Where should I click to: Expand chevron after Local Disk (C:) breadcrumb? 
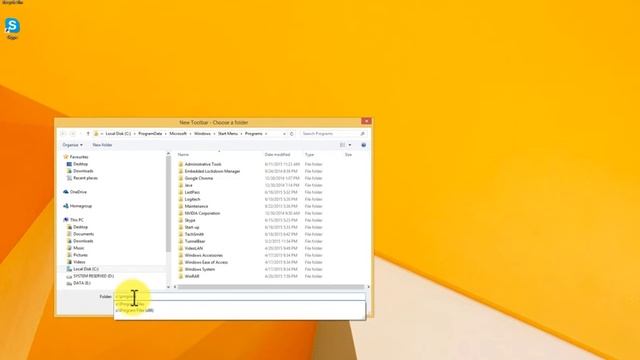tap(134, 133)
